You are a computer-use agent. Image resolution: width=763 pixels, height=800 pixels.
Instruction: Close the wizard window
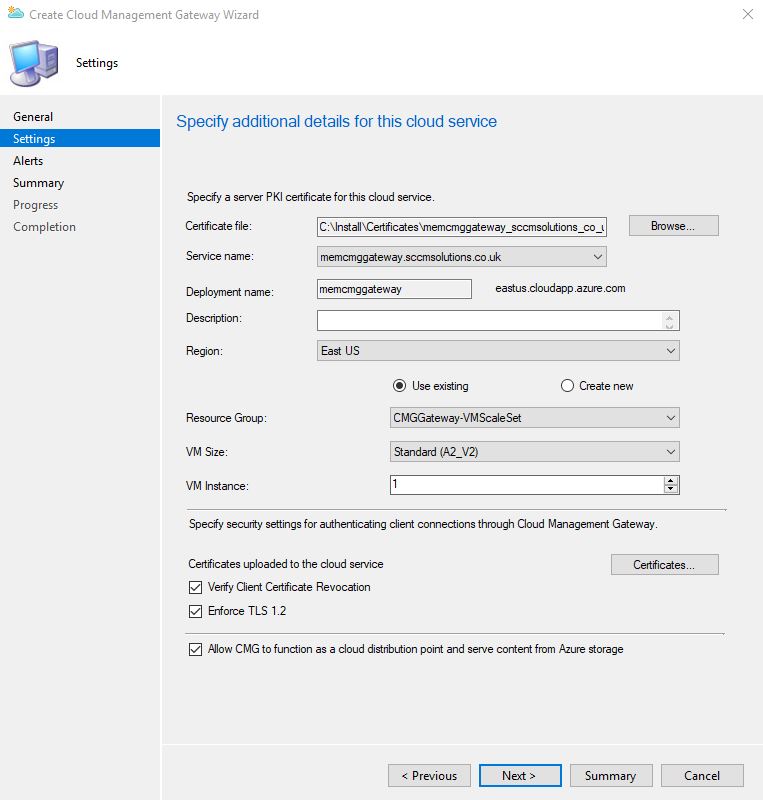pyautogui.click(x=747, y=15)
